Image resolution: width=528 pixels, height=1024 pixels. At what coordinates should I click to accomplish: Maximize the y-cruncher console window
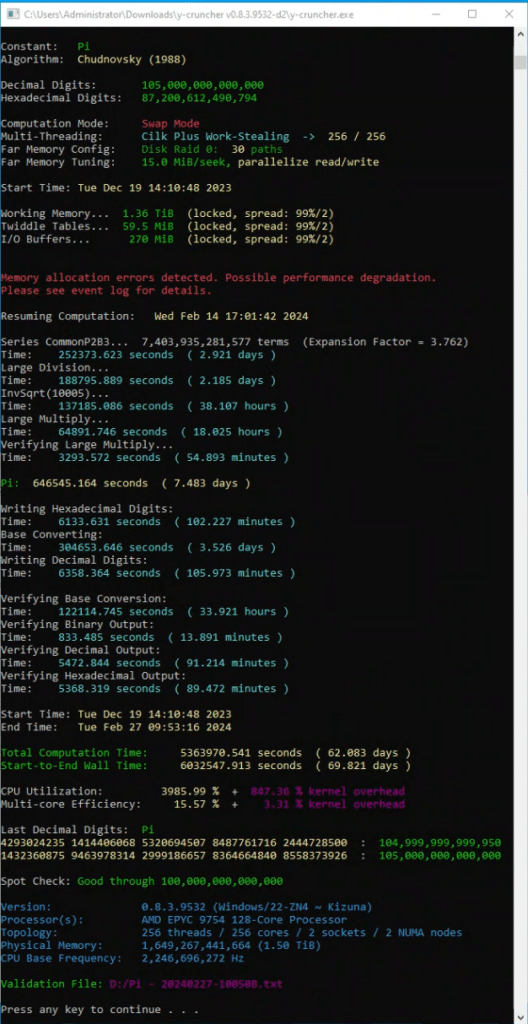click(472, 14)
